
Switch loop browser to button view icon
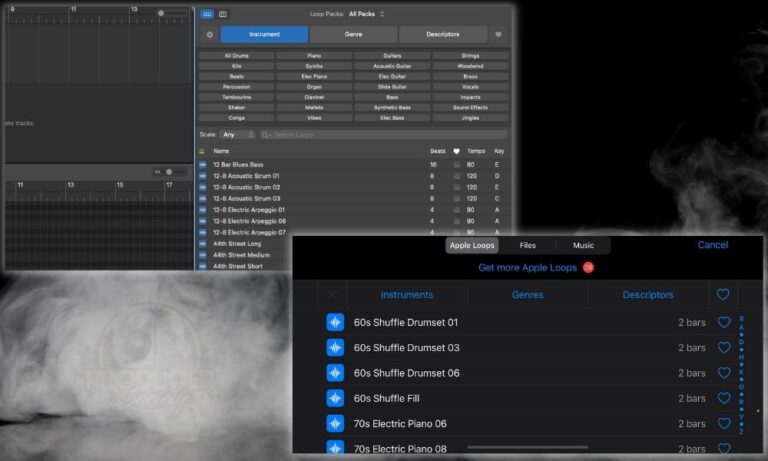207,14
